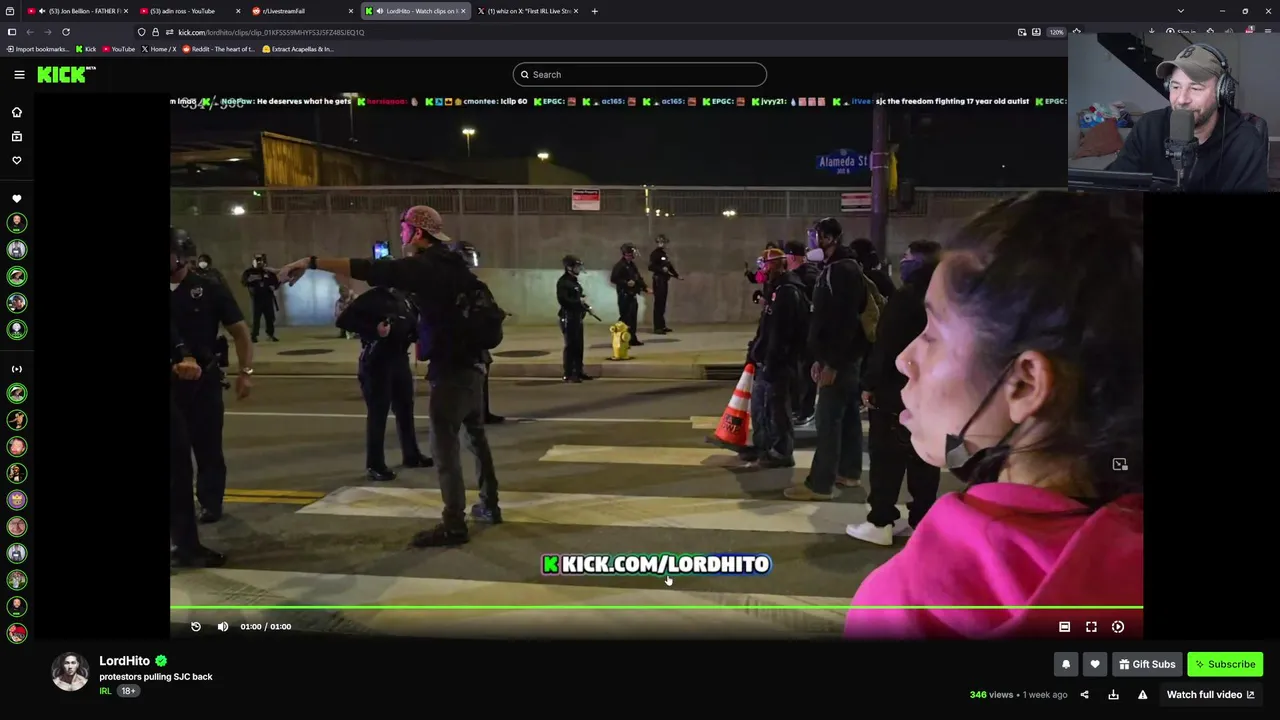The height and width of the screenshot is (720, 1280).
Task: Open Watch full video link
Action: point(1210,695)
